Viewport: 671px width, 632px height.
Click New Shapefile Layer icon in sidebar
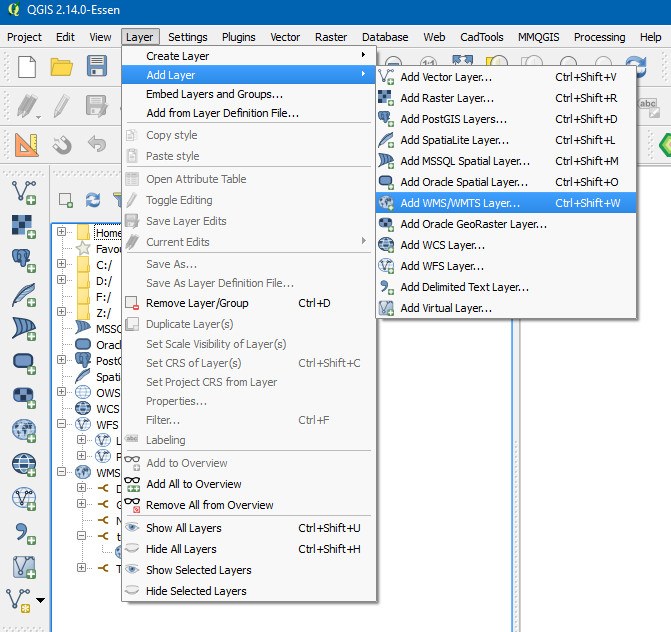[x=18, y=601]
